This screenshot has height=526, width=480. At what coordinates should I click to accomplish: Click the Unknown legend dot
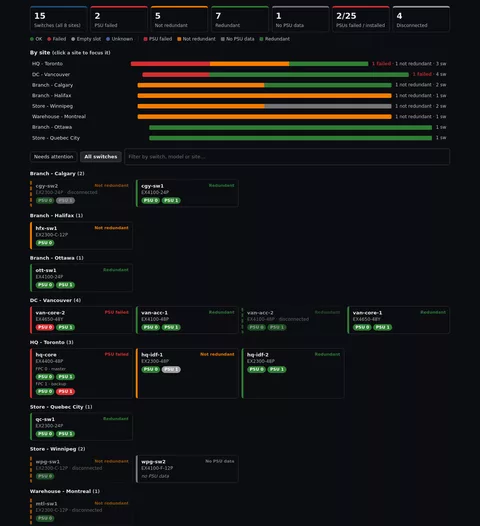point(108,39)
